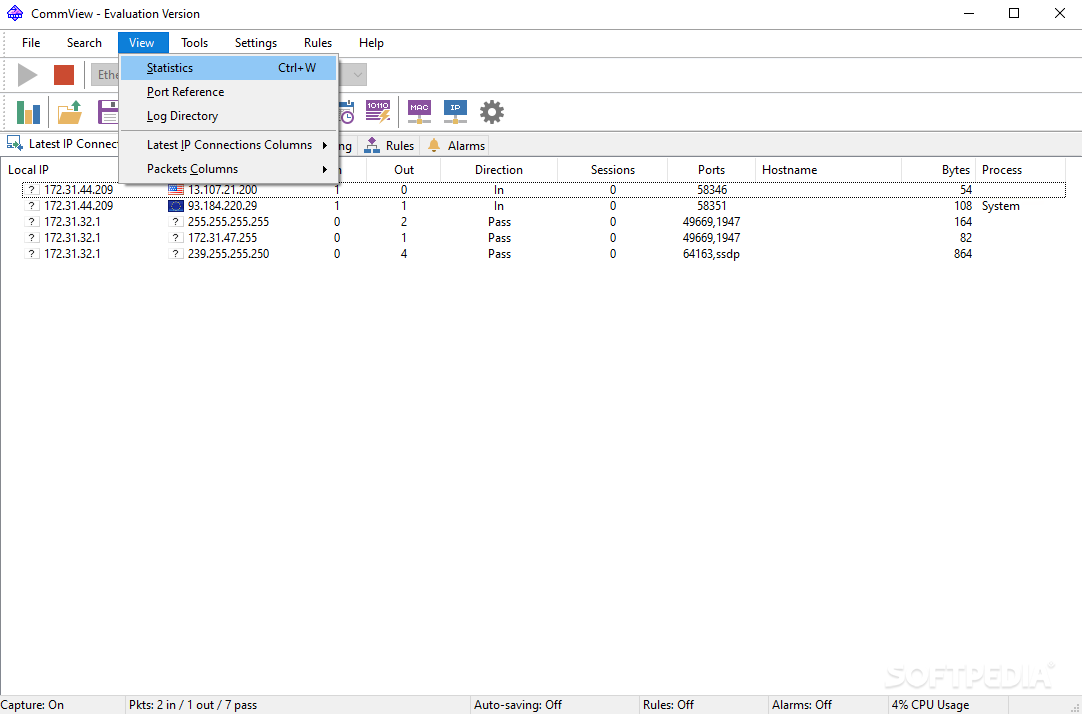Click the Alarms bell icon

click(x=434, y=145)
